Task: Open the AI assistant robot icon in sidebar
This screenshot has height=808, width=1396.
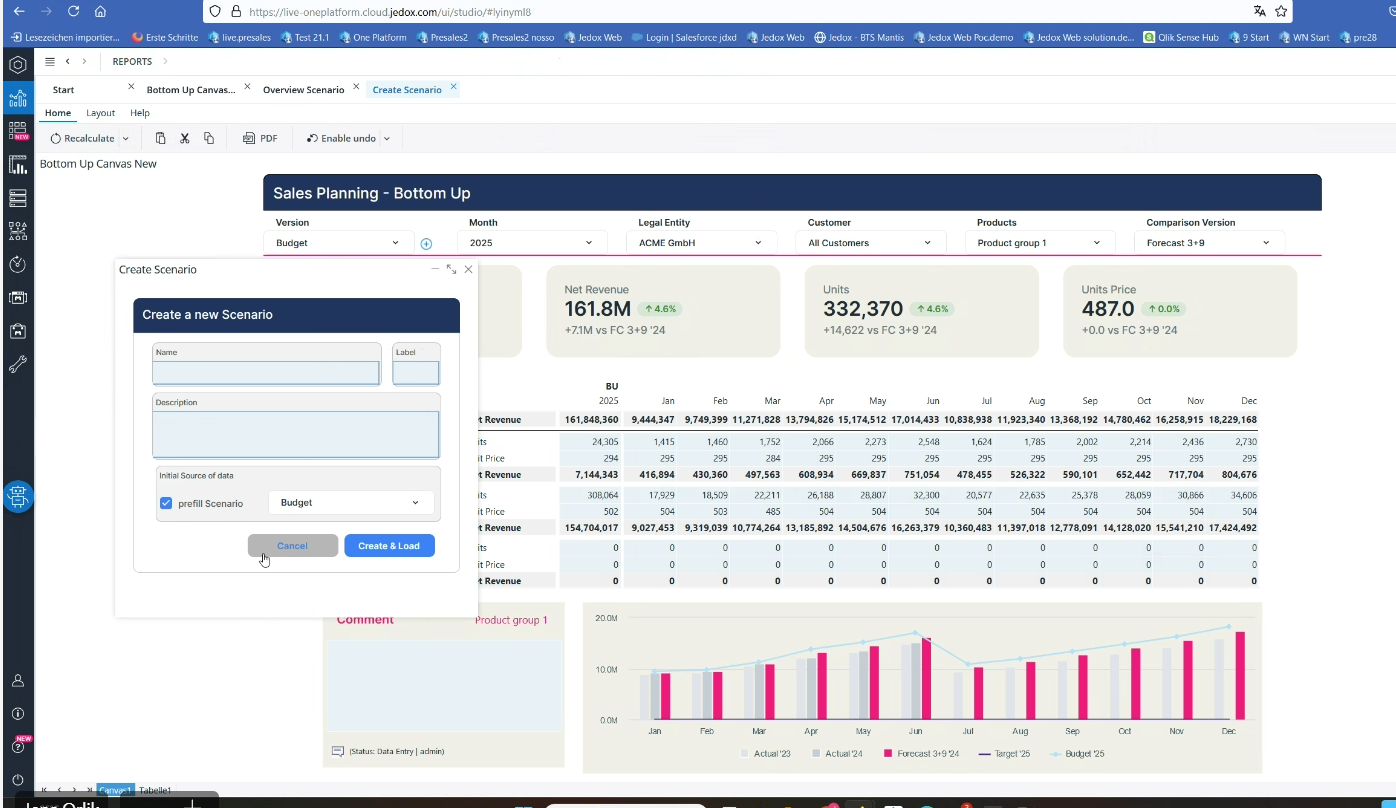Action: pyautogui.click(x=18, y=496)
